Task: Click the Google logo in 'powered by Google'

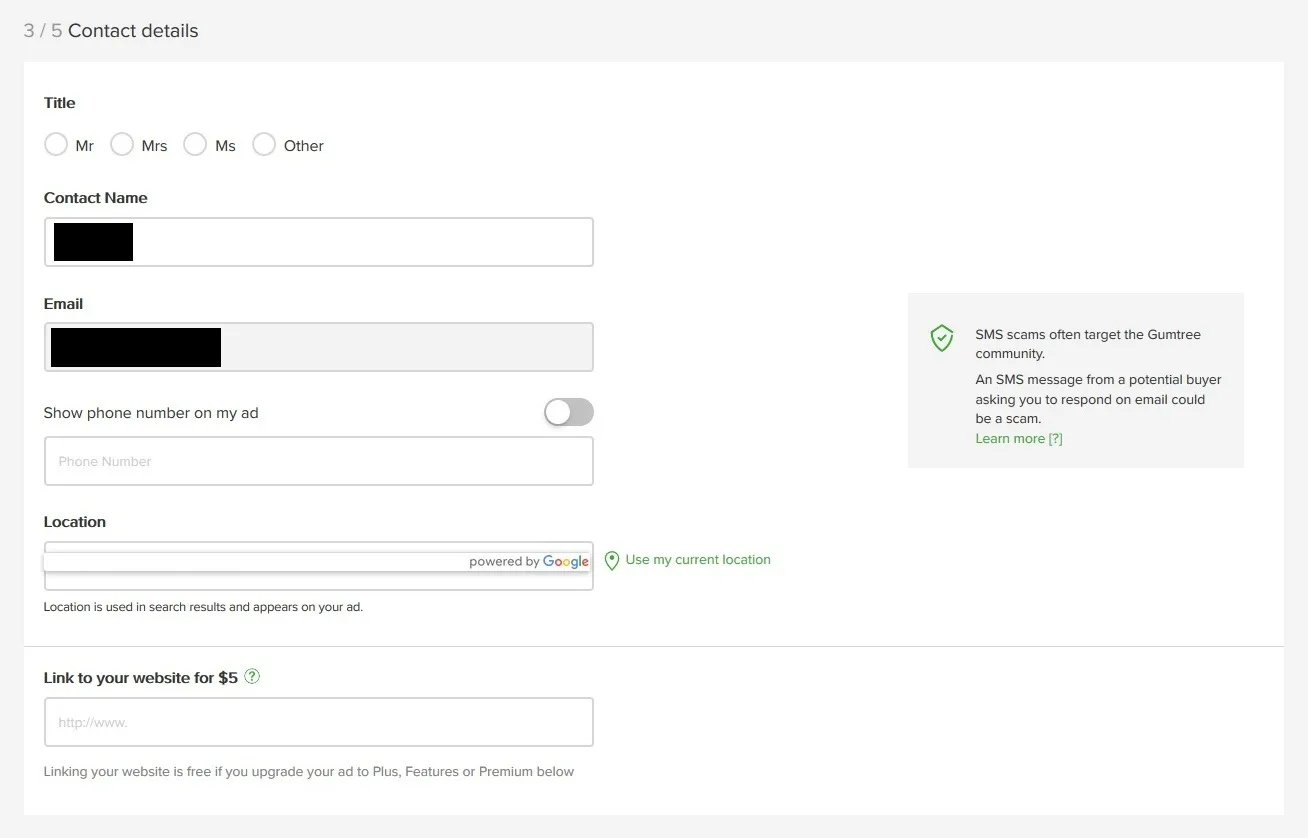Action: tap(566, 561)
